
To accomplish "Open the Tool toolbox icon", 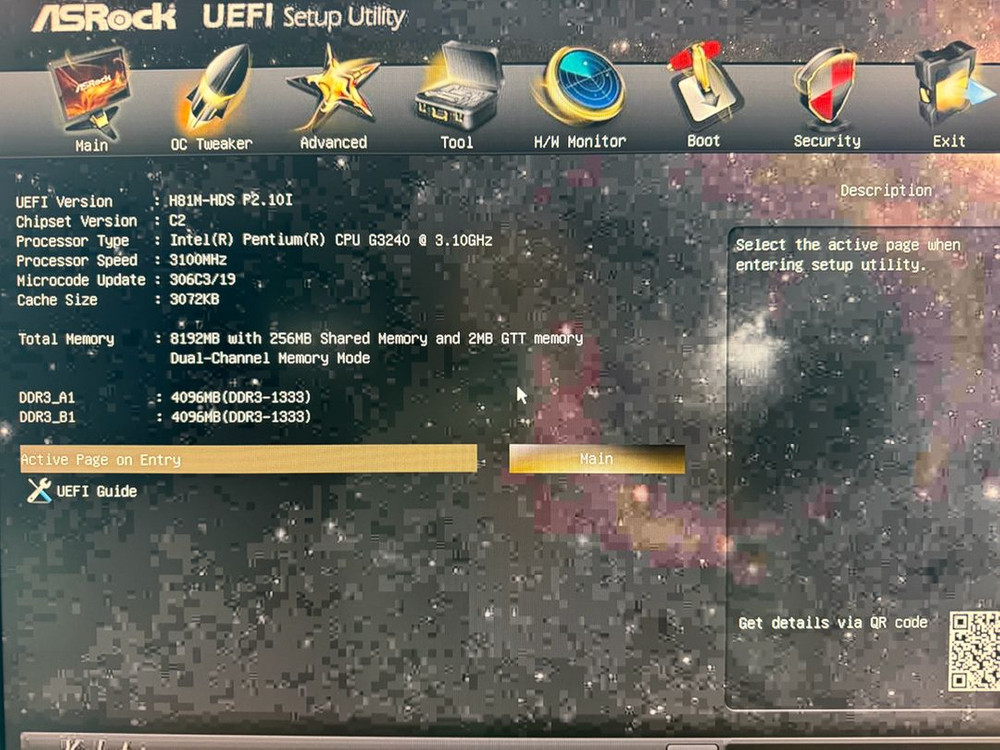I will tap(457, 90).
